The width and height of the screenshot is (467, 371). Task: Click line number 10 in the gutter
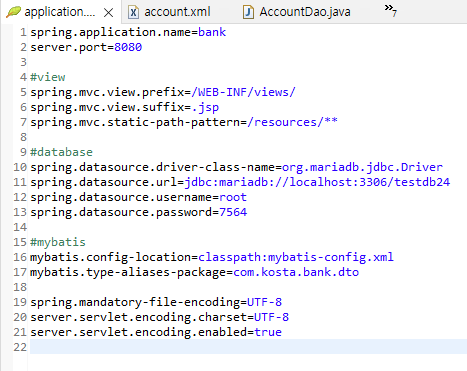pyautogui.click(x=20, y=167)
